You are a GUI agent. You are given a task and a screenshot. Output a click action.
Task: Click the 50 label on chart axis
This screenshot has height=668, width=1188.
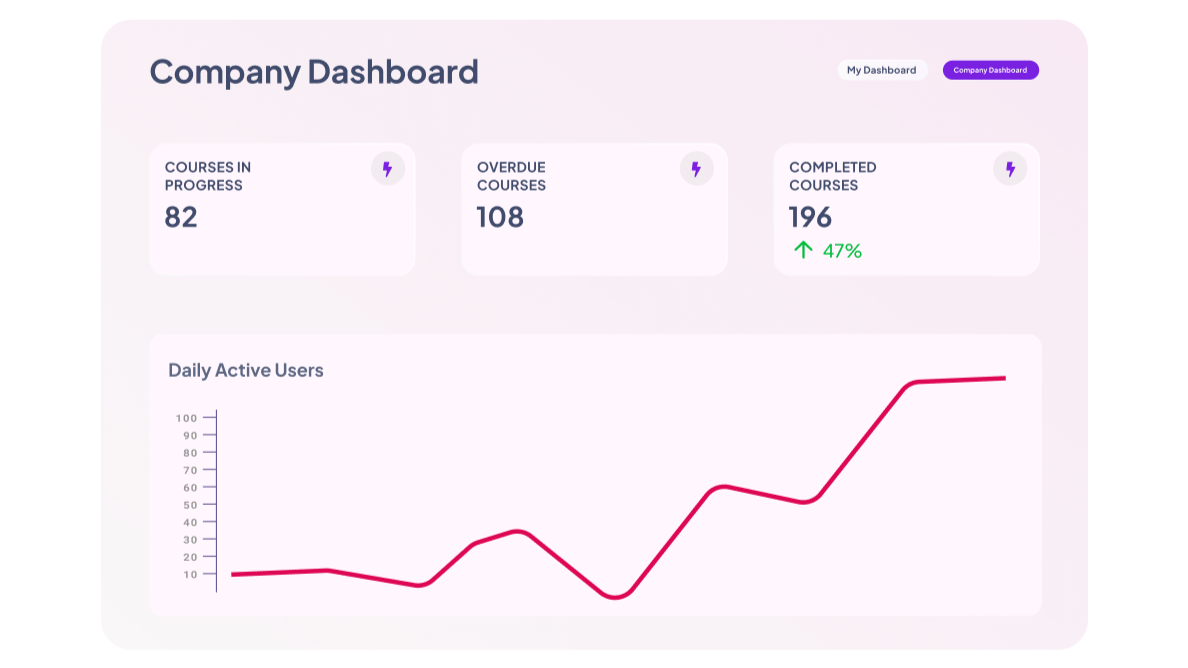[190, 505]
